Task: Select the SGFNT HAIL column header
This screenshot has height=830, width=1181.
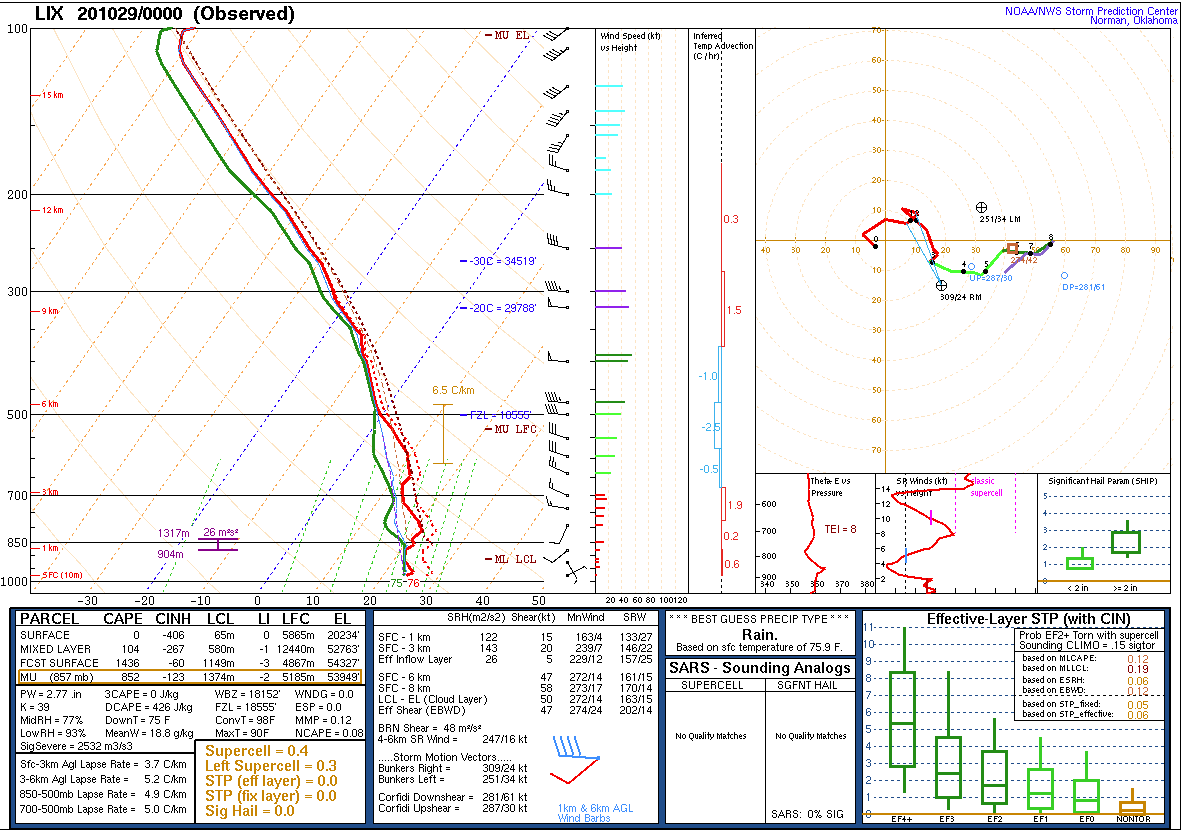Action: tap(810, 683)
